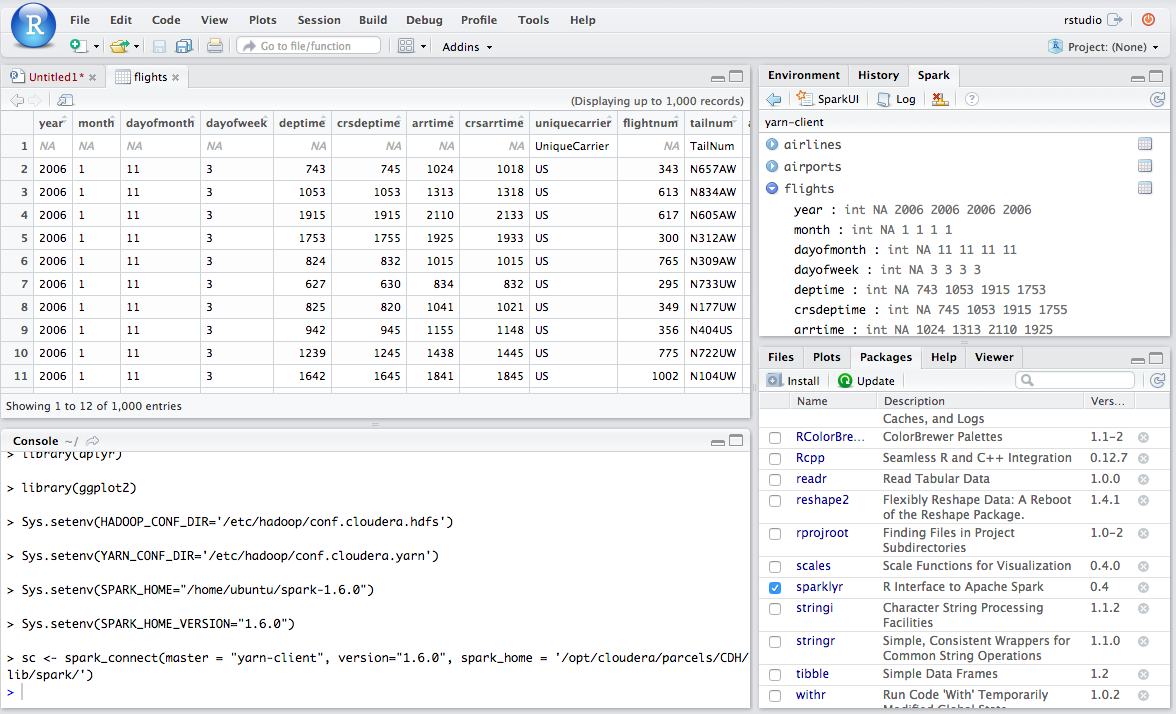1176x714 pixels.
Task: Click the Save document floppy icon
Action: click(159, 46)
